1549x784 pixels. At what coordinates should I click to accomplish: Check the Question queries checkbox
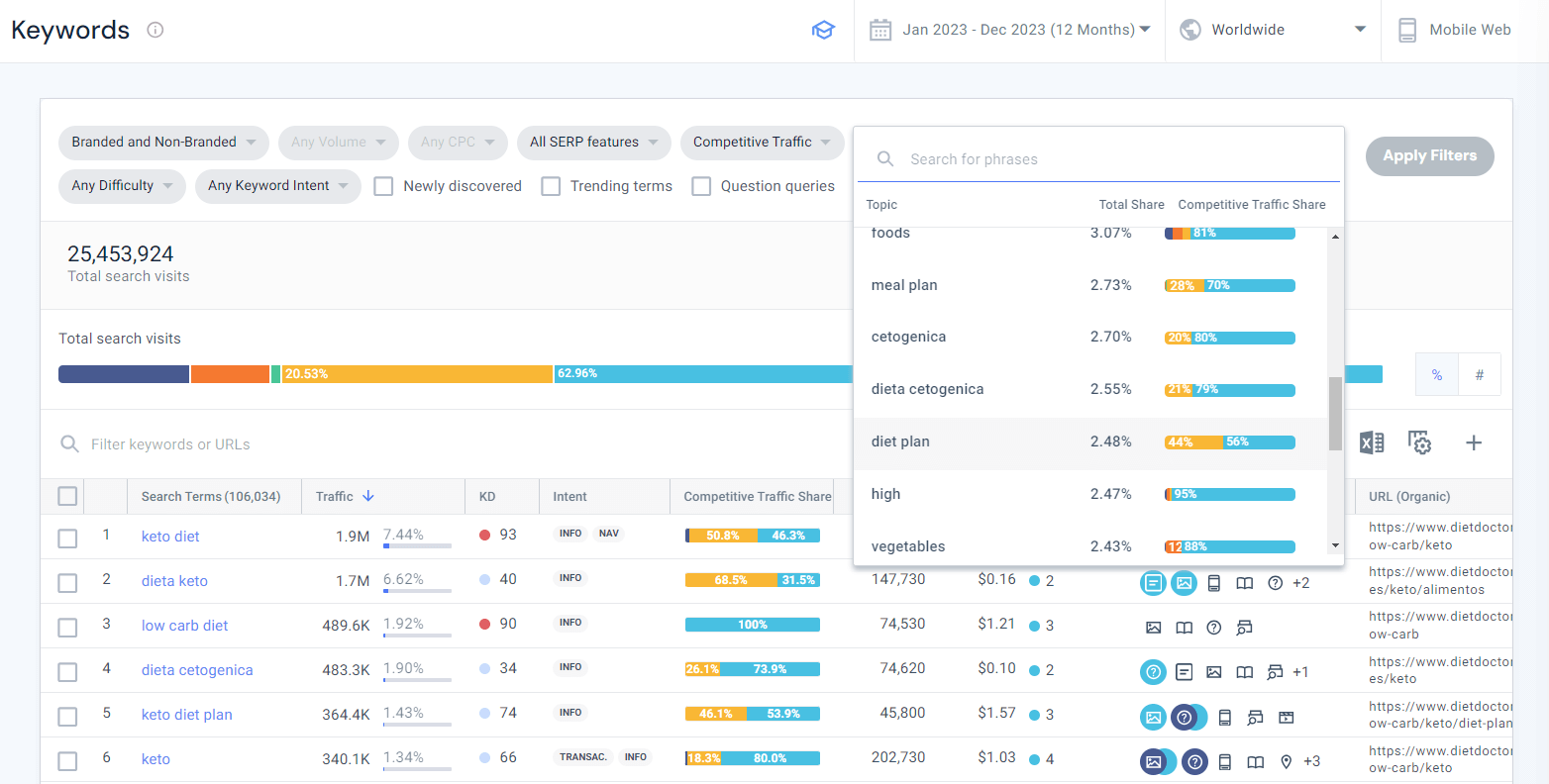coord(701,186)
